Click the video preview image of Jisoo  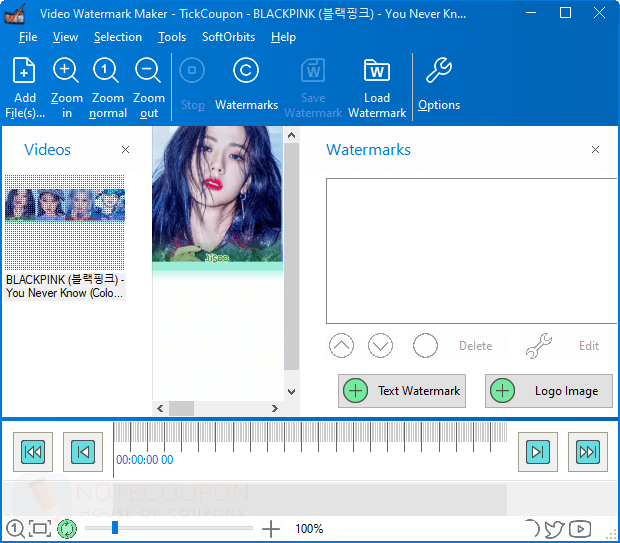[217, 194]
